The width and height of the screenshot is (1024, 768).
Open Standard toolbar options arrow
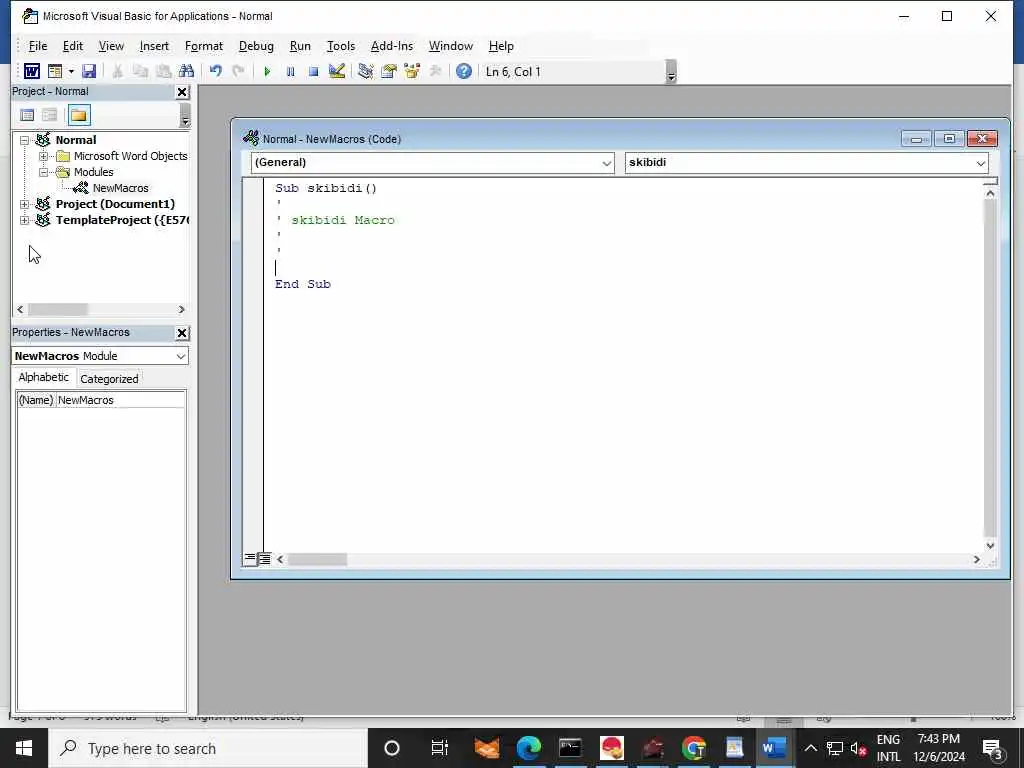[x=671, y=72]
